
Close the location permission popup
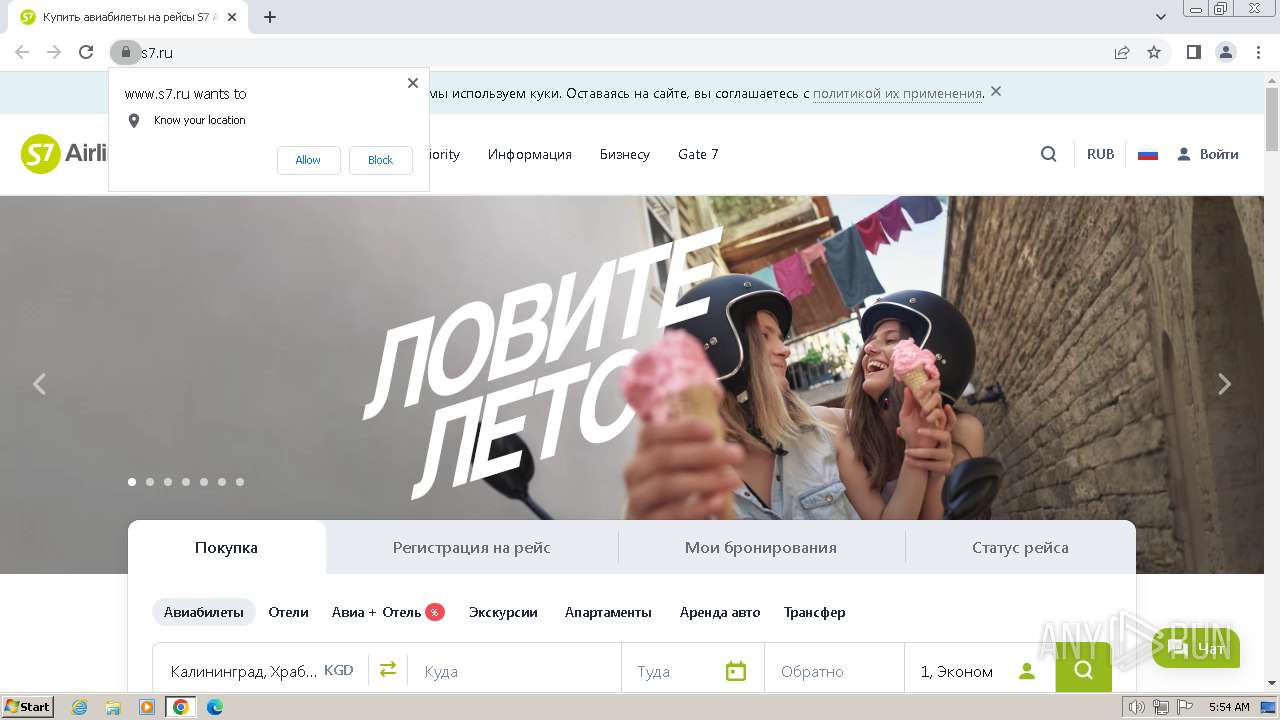click(413, 83)
